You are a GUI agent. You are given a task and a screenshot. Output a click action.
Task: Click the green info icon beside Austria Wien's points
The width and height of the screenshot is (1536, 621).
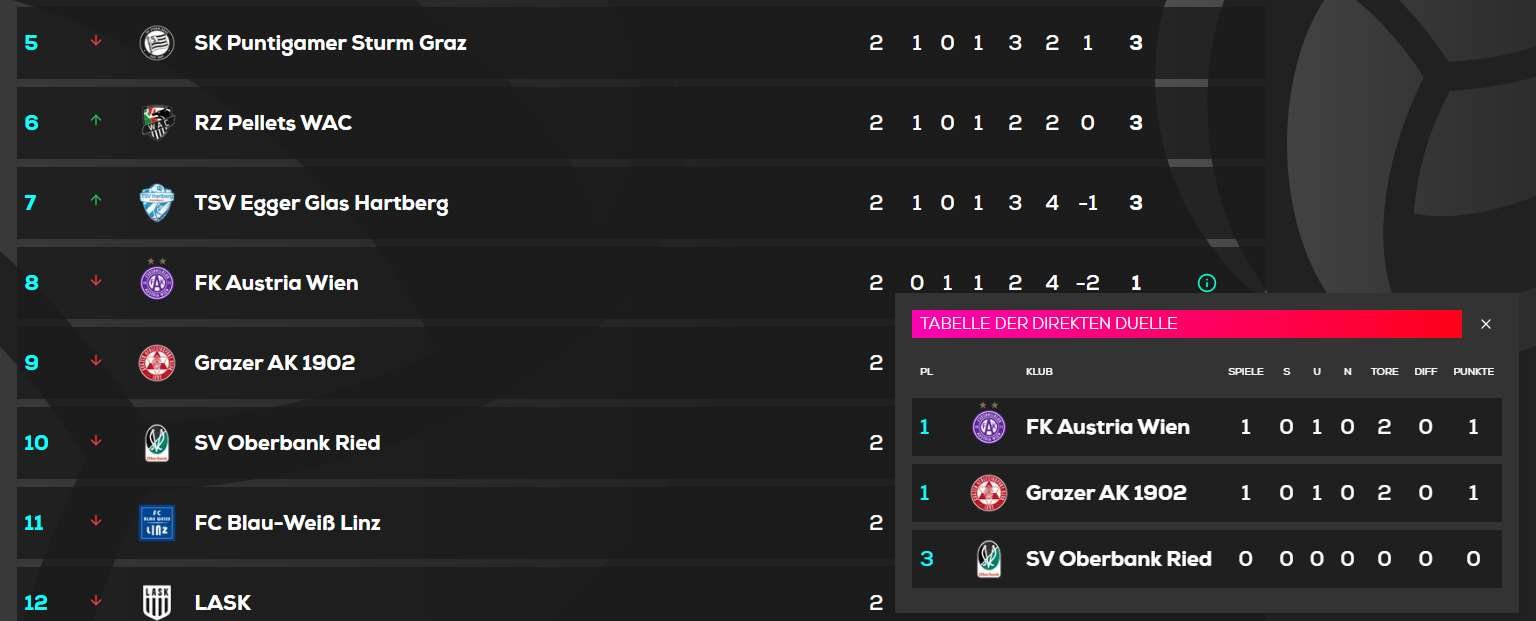[1206, 283]
